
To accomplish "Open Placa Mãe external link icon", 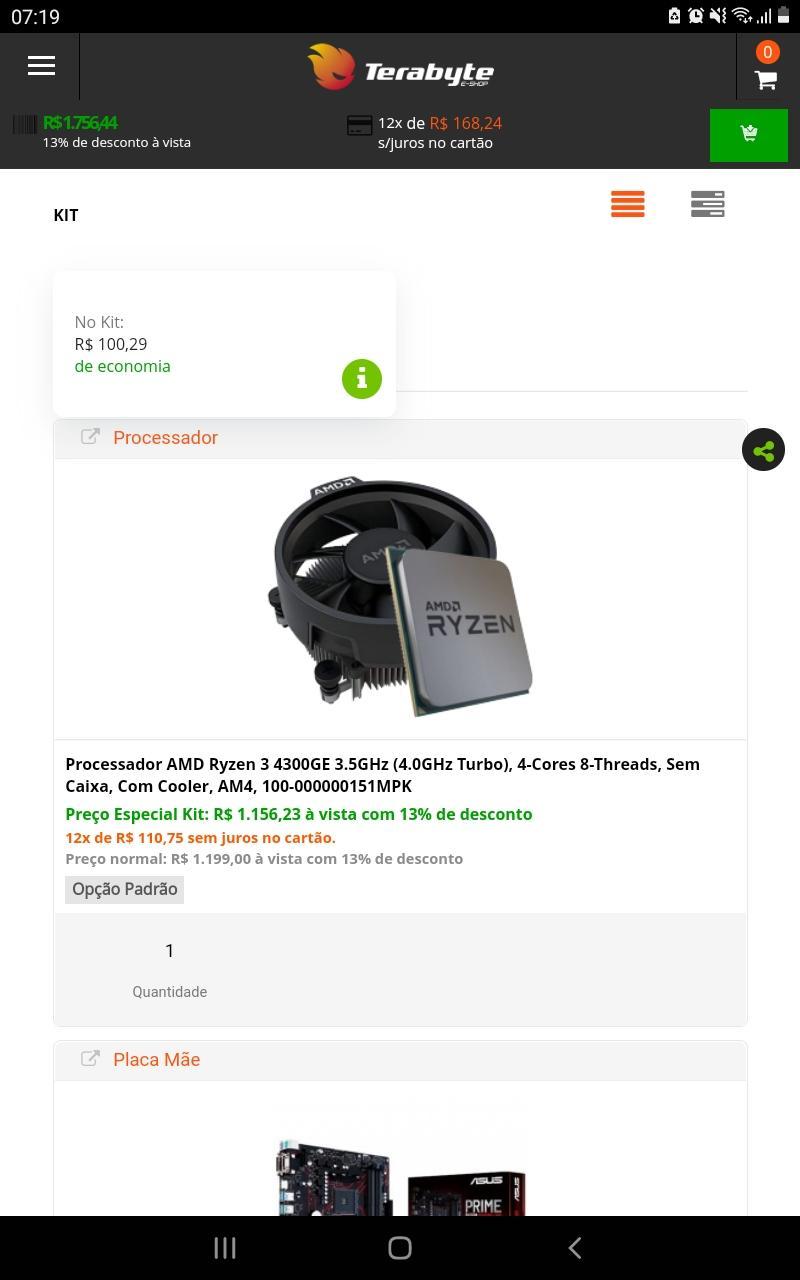I will coord(90,1059).
